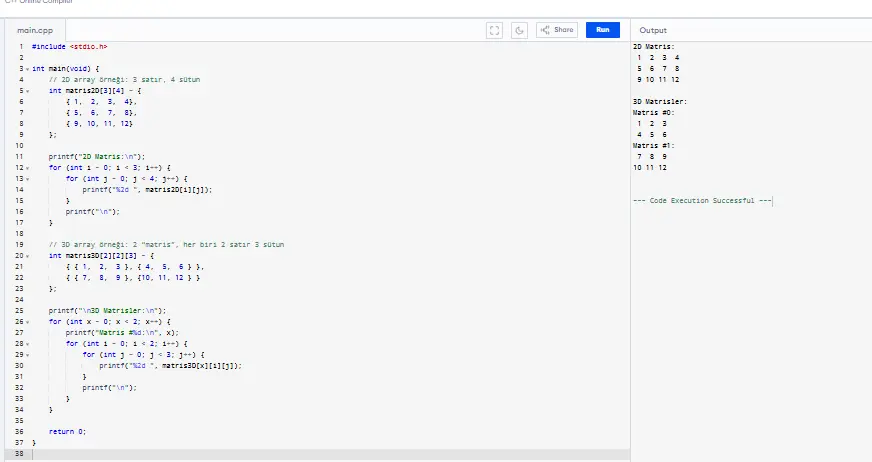Click line number 36 in the gutter
Screen dimensions: 872x462
(x=19, y=431)
